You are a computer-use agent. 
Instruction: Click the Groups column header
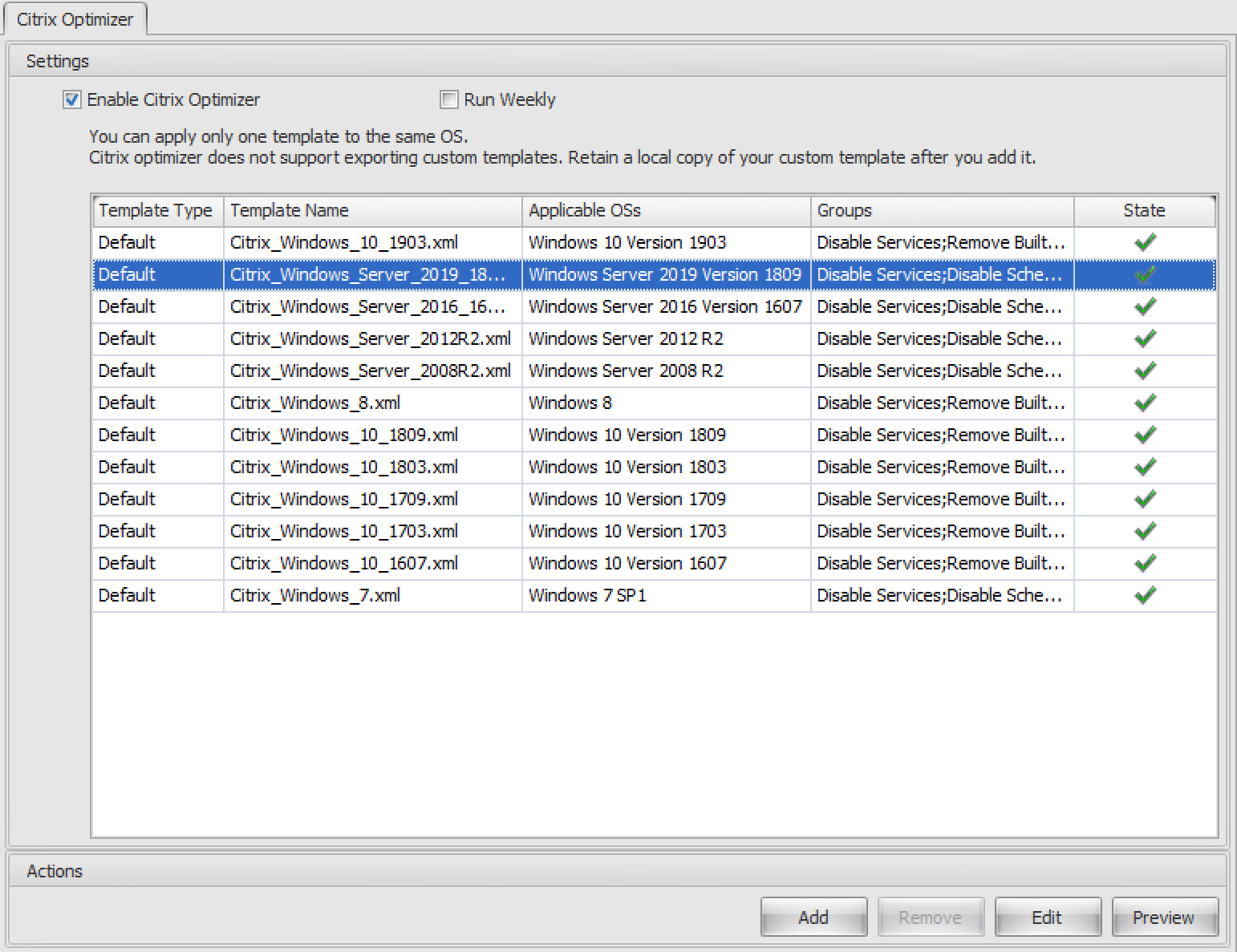(843, 211)
